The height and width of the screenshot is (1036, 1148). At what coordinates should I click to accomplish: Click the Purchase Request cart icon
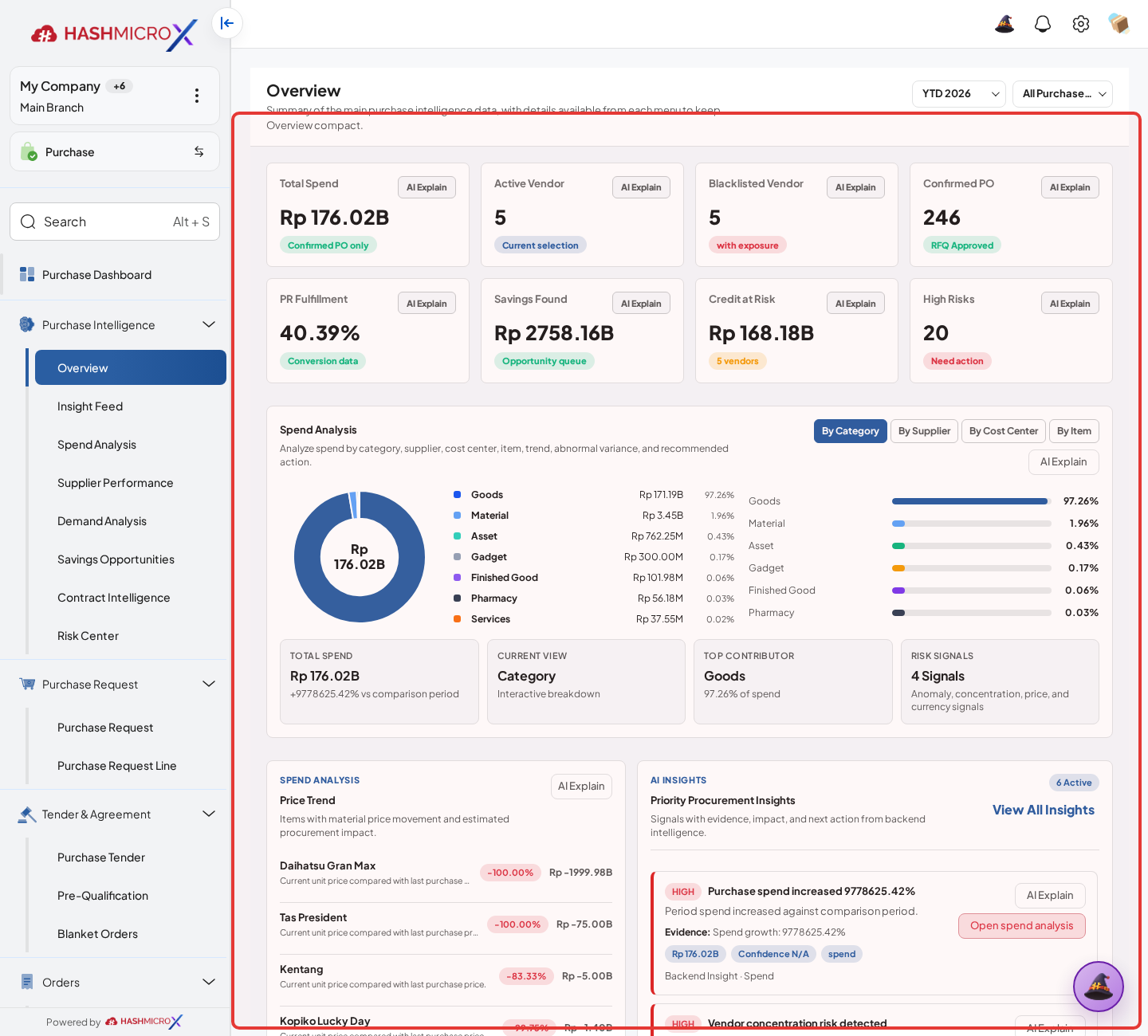click(27, 685)
